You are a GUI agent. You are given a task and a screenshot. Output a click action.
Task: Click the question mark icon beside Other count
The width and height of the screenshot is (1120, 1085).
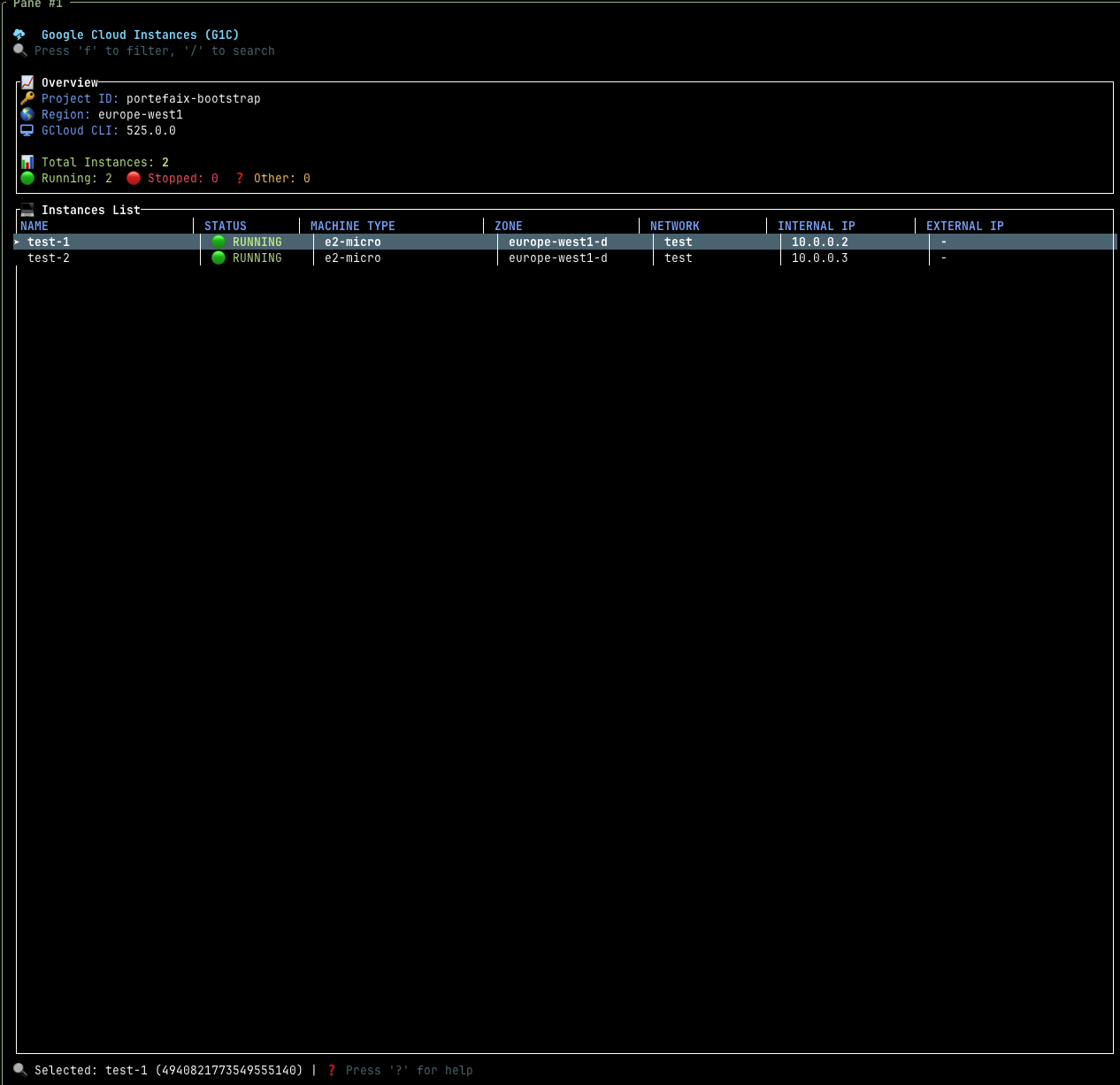[239, 178]
